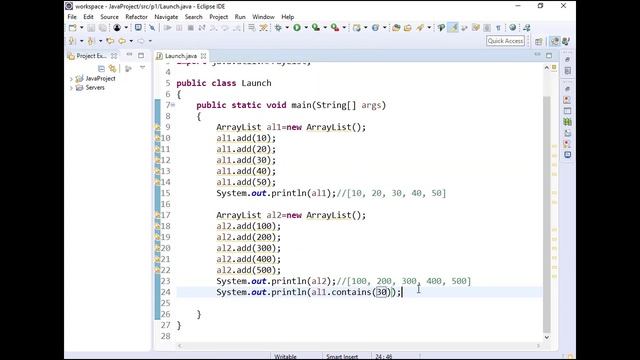The image size is (640, 360).
Task: Open the External Tools dropdown arrow
Action: 344,28
